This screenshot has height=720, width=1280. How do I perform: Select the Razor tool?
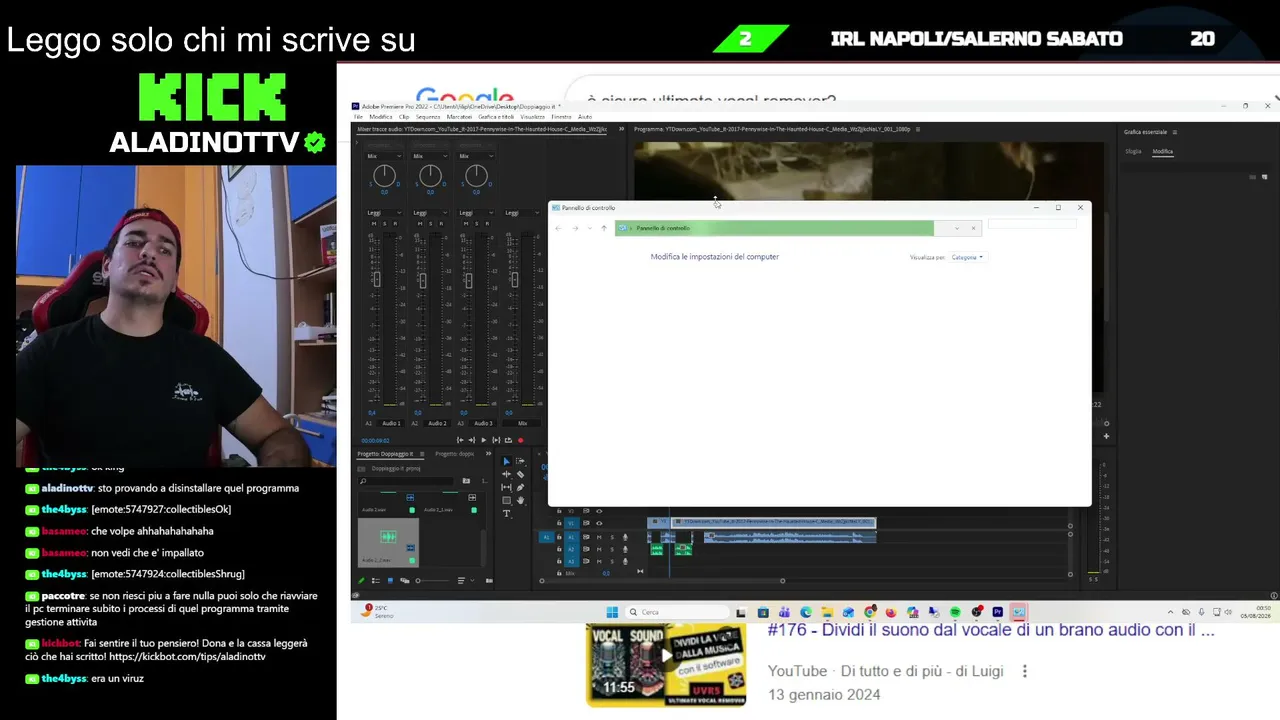520,474
